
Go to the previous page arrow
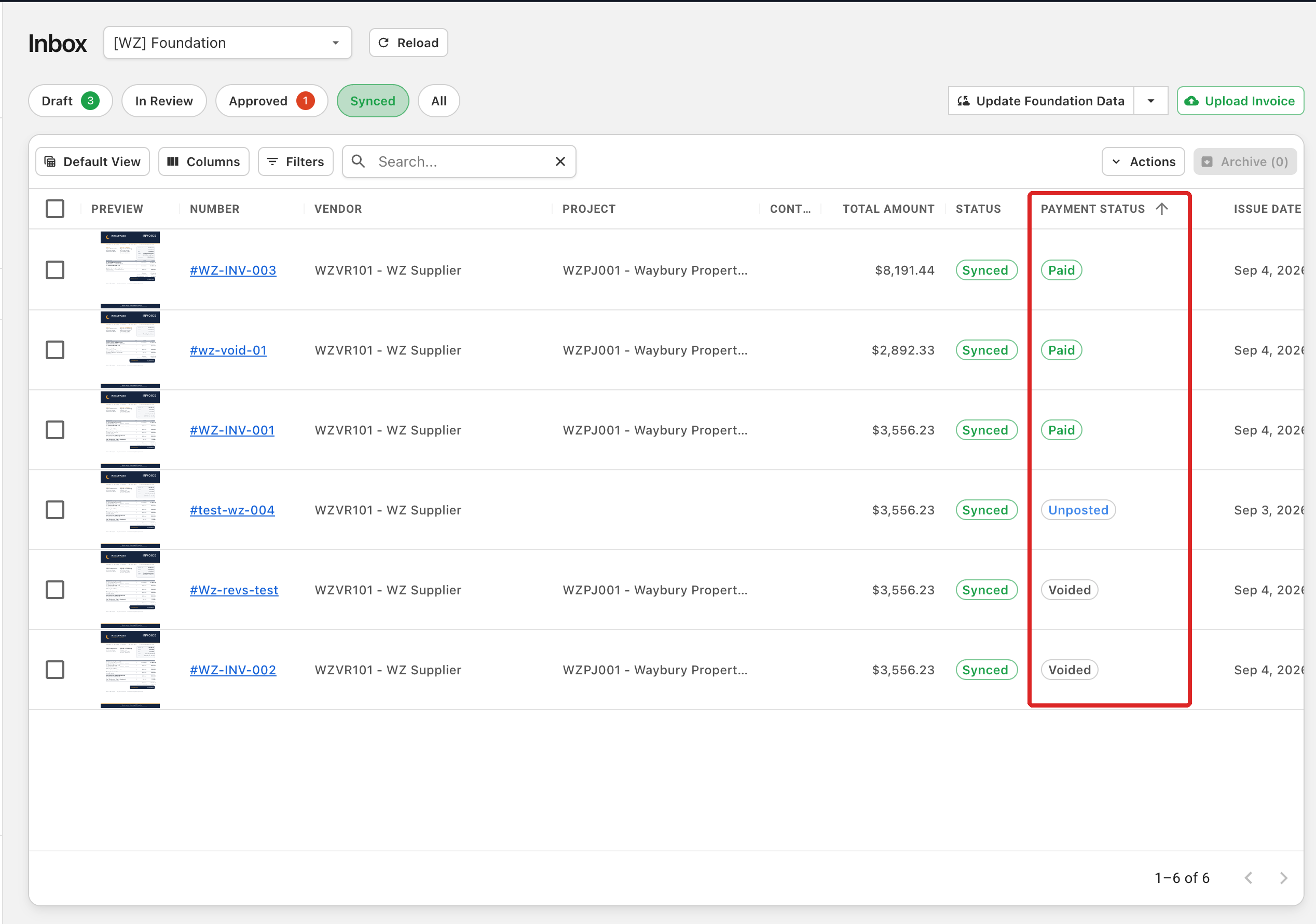pyautogui.click(x=1249, y=878)
